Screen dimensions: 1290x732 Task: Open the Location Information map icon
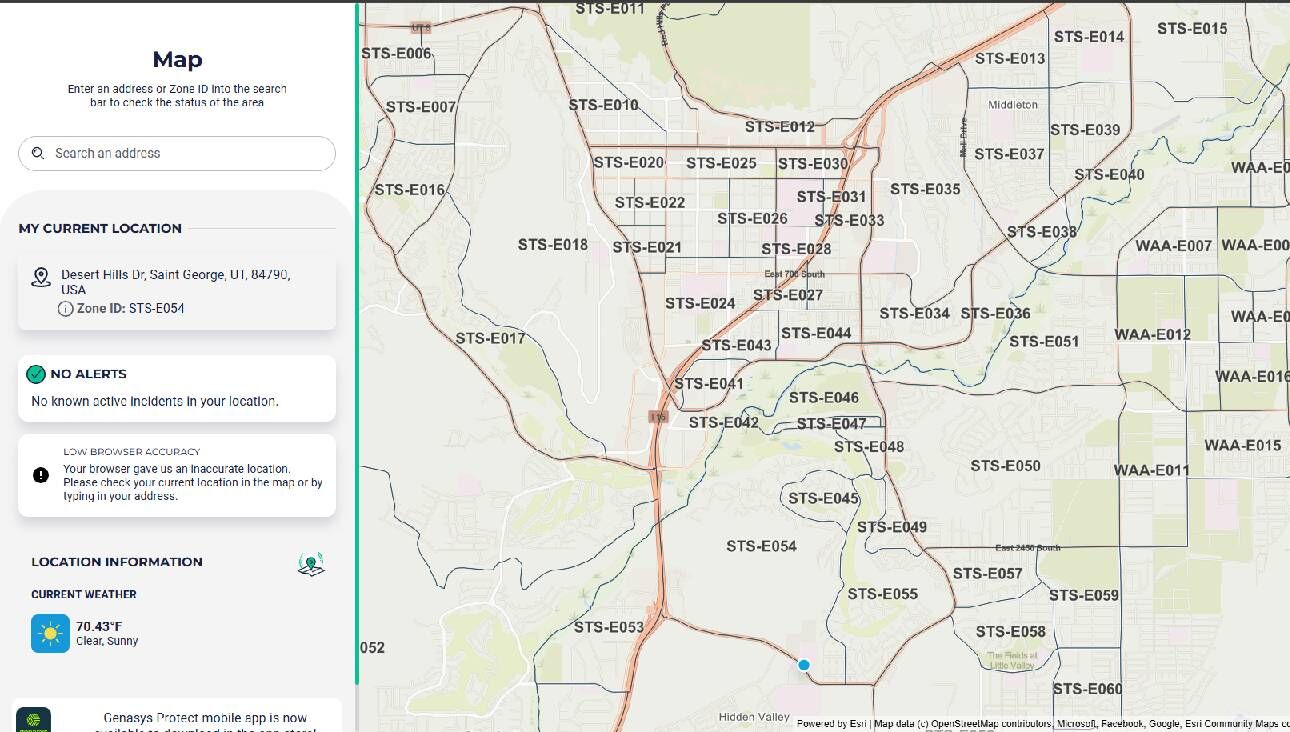[x=312, y=564]
